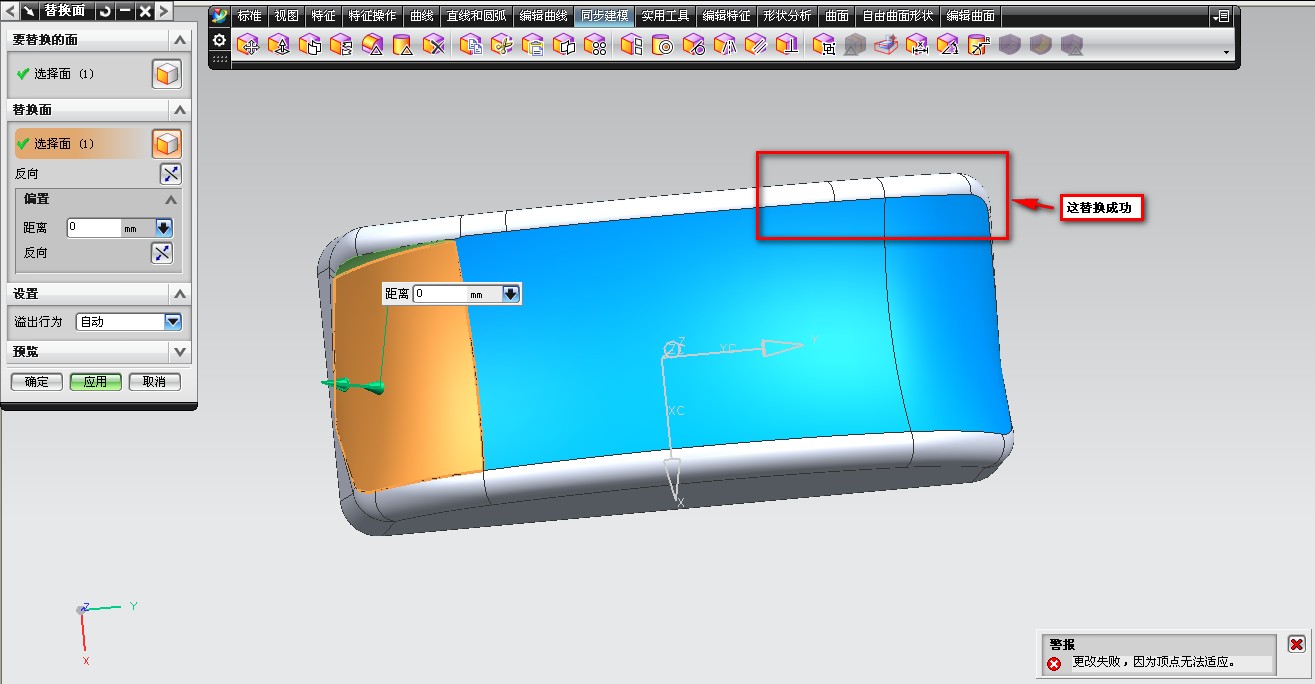Collapse the 替换面 section
Viewport: 1315px width, 684px height.
coord(179,110)
